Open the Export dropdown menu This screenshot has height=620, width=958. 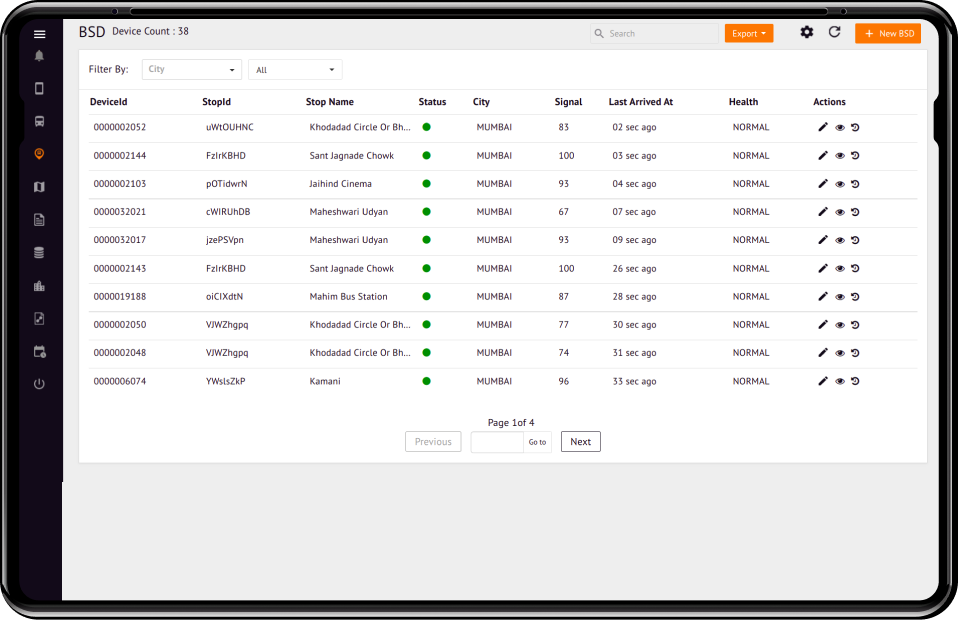coord(749,34)
